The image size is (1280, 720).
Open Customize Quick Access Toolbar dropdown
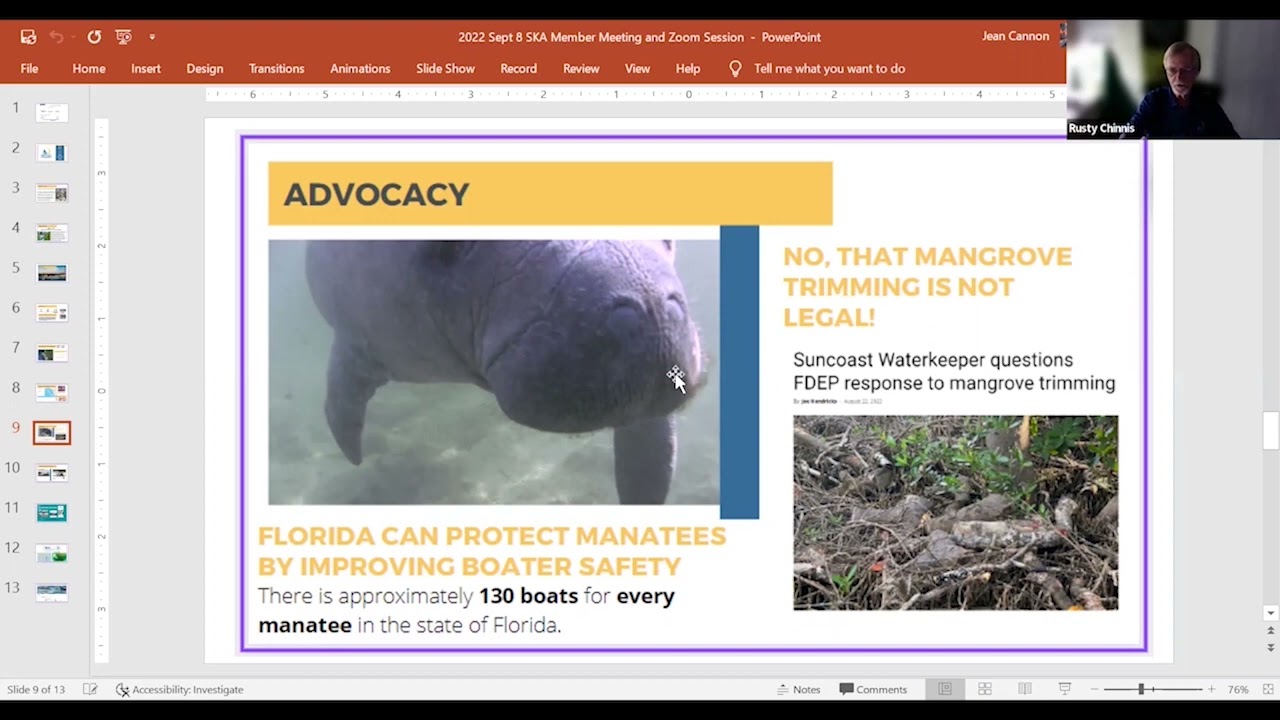pyautogui.click(x=152, y=37)
